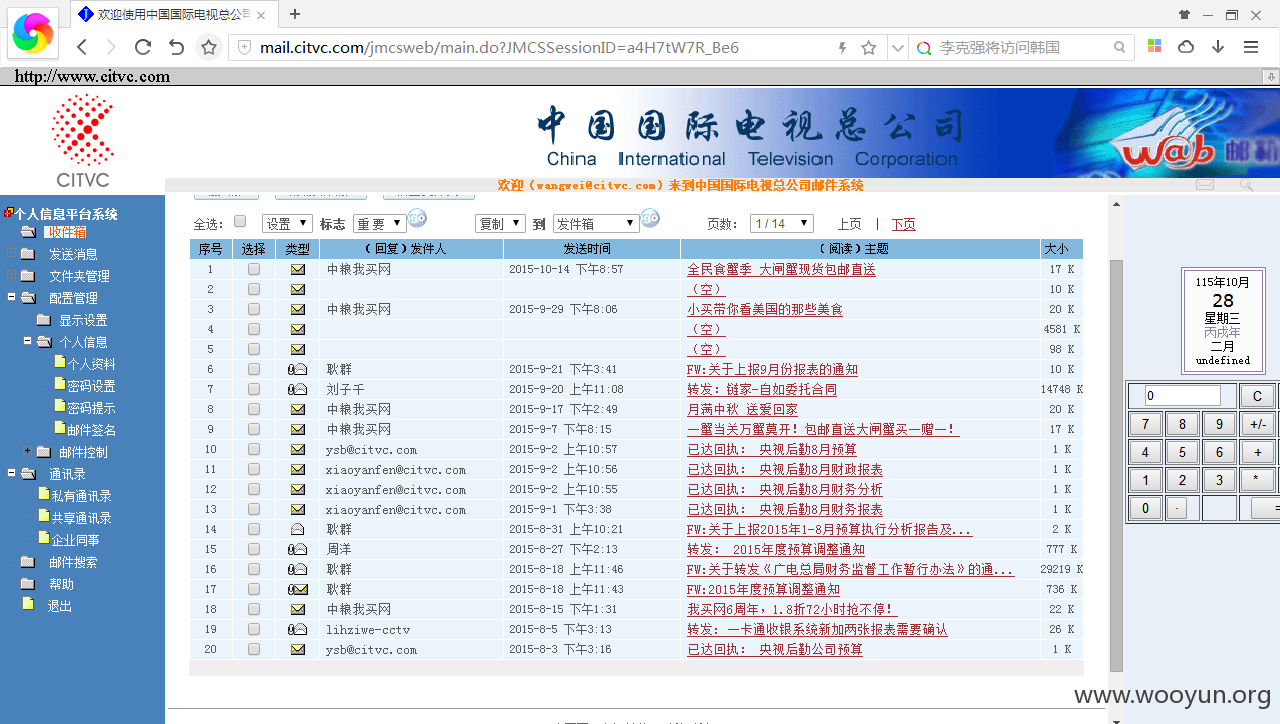Click the browser address bar URL
The image size is (1280, 724).
499,47
